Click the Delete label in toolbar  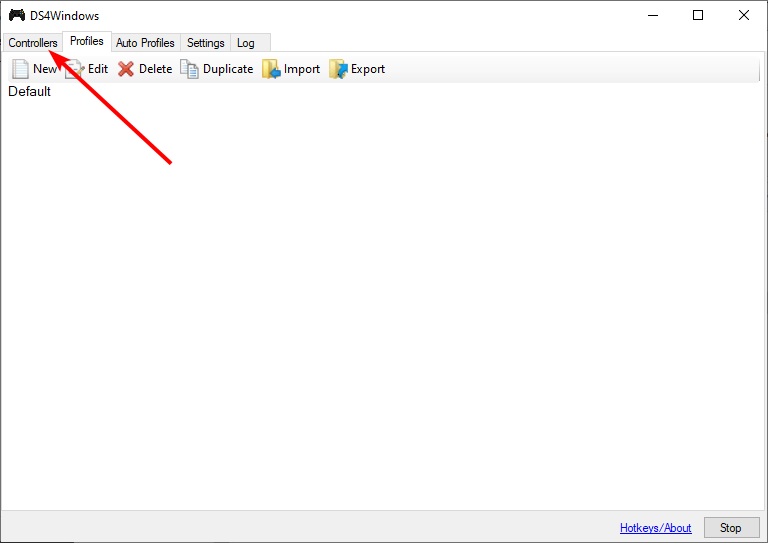(x=156, y=69)
